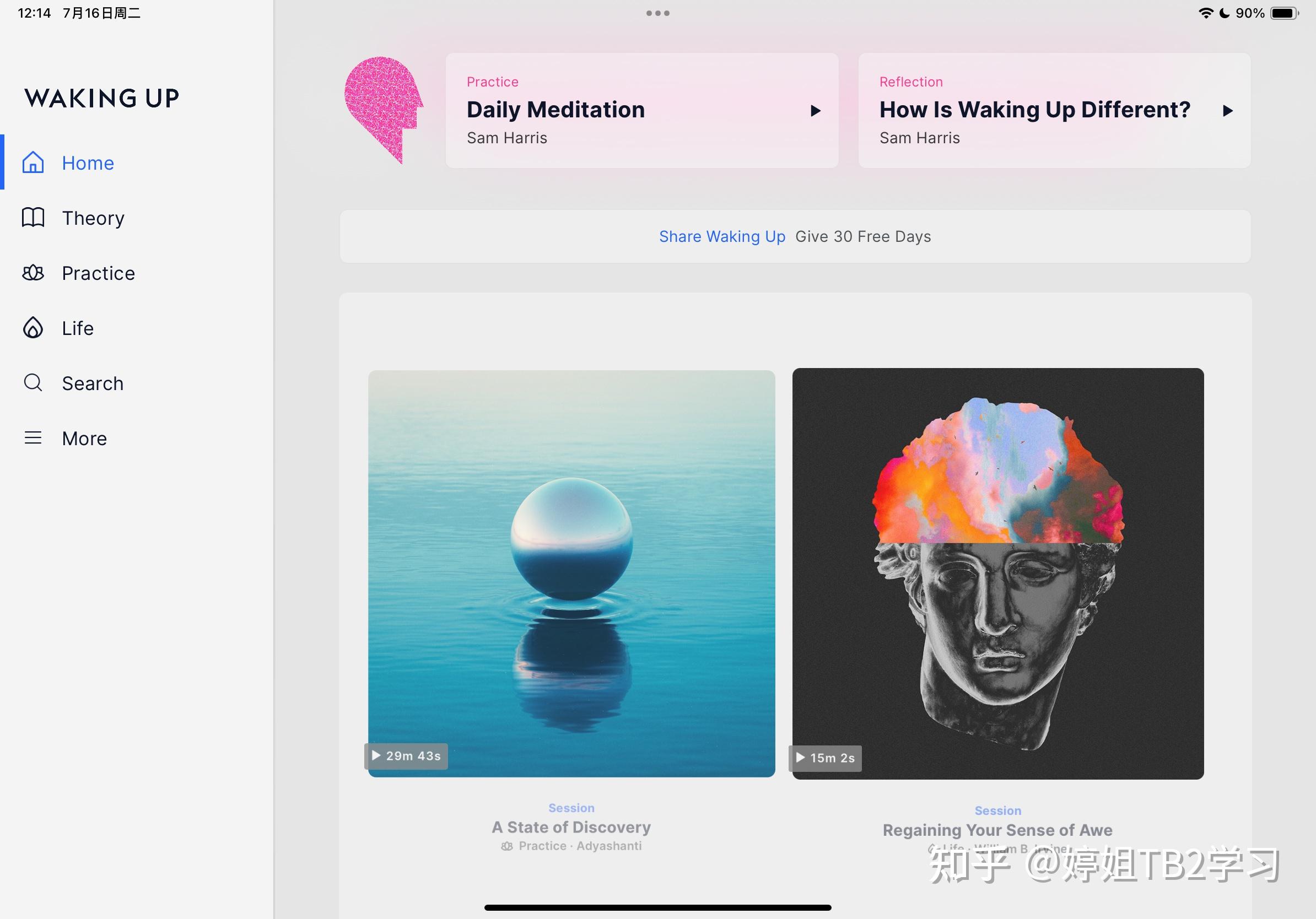This screenshot has height=919, width=1316.
Task: Select the Theory book icon
Action: (x=33, y=218)
